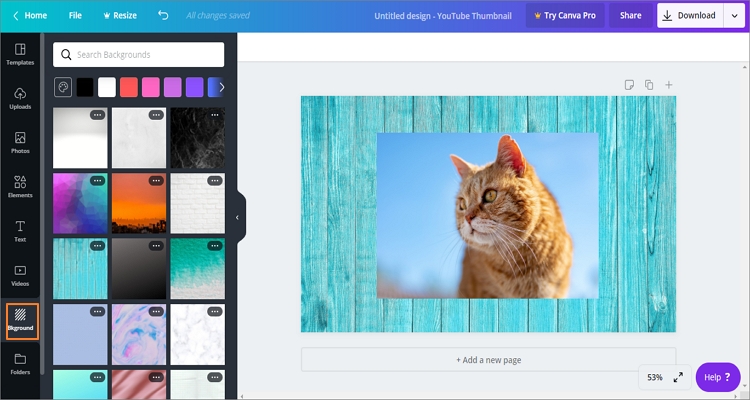750x400 pixels.
Task: Open the Resize menu
Action: (120, 15)
